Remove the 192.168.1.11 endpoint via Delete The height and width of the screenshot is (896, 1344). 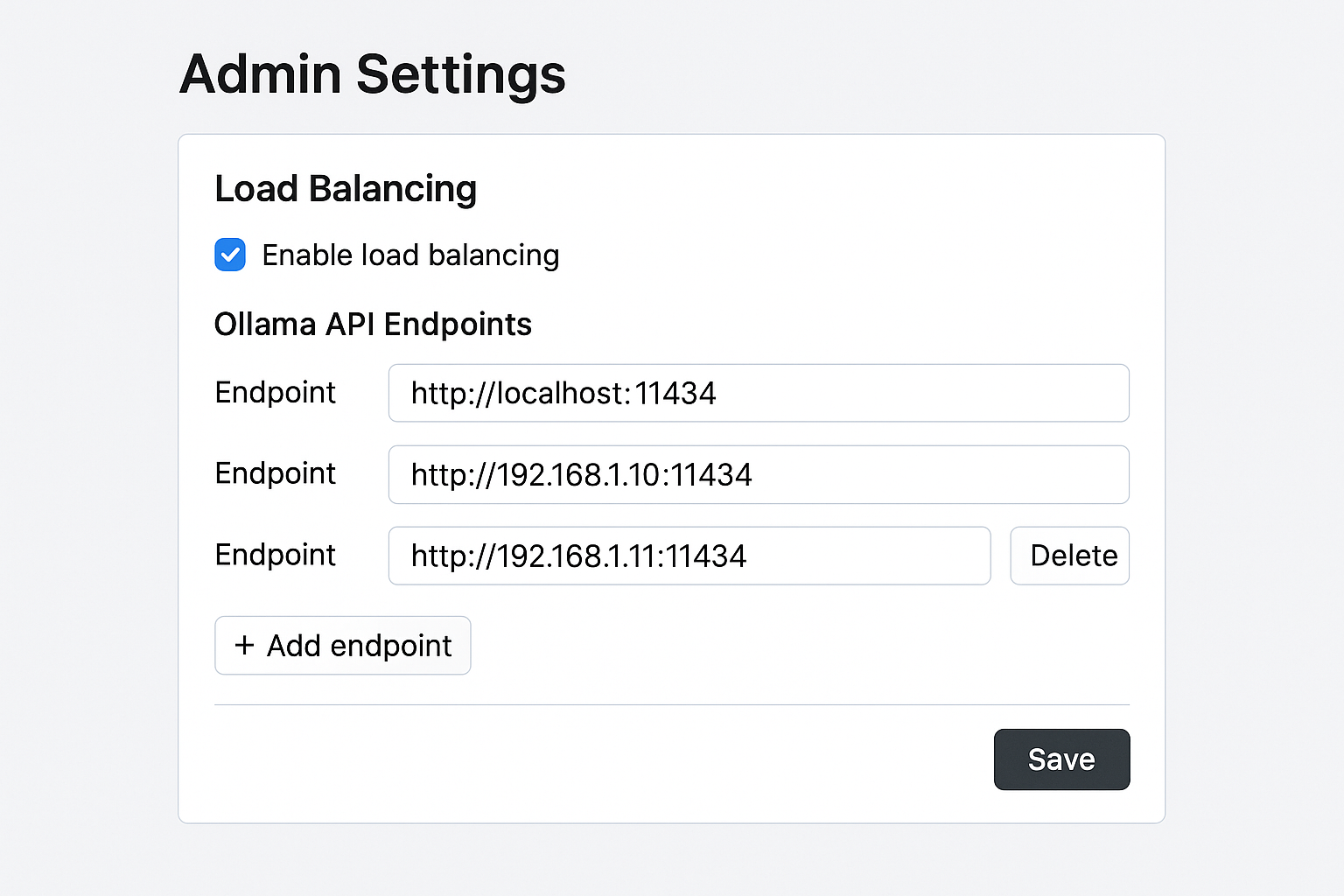[x=1069, y=556]
